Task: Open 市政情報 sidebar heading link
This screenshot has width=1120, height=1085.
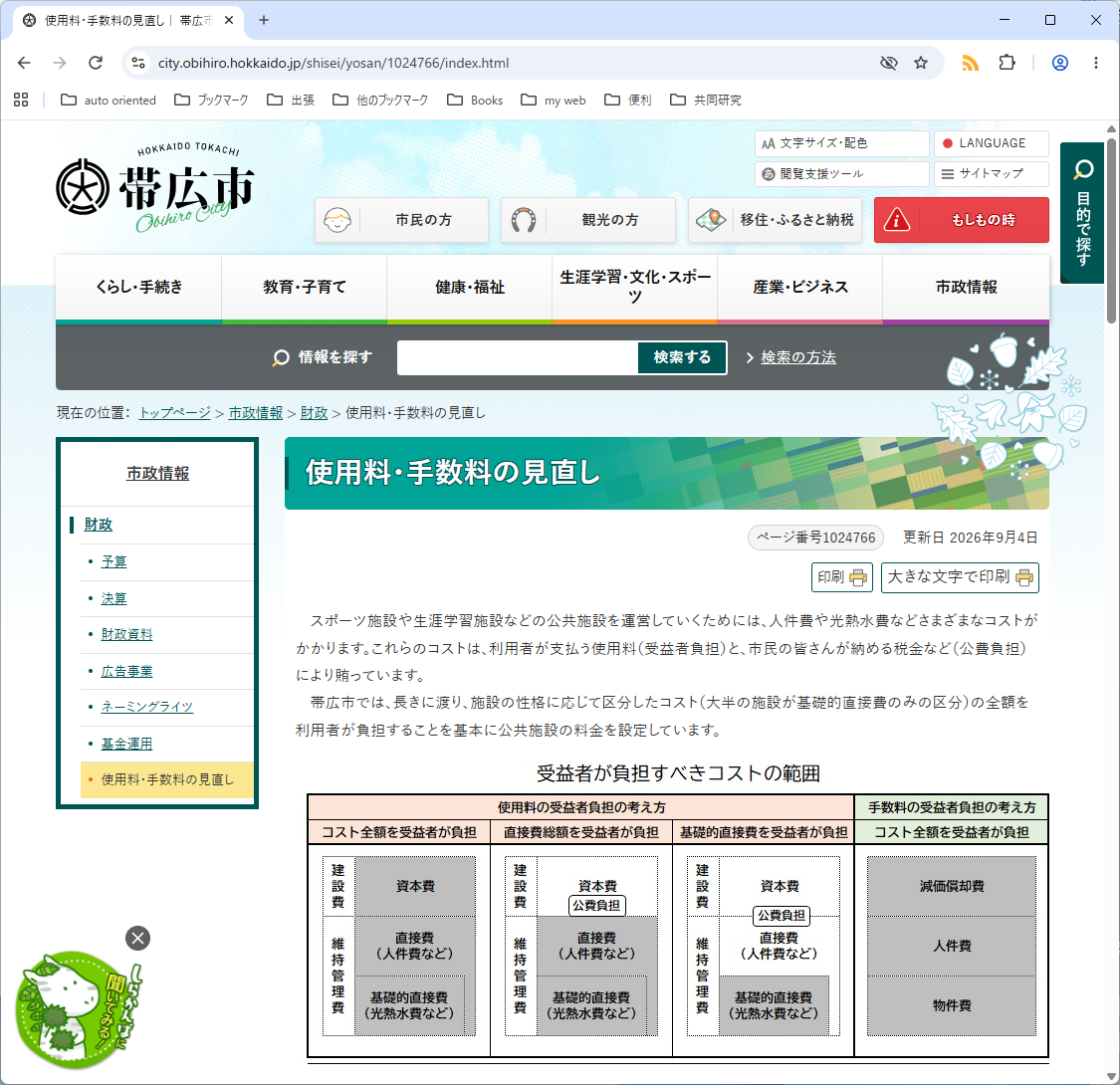Action: (x=158, y=474)
